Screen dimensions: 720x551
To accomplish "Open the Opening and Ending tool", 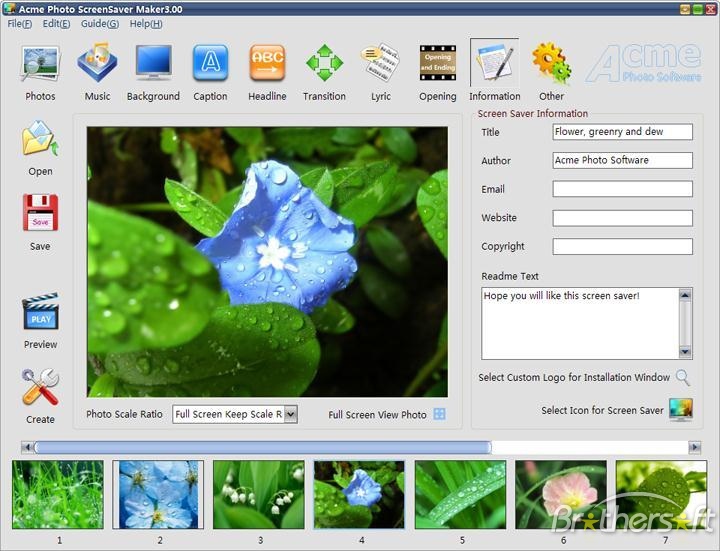I will point(438,63).
